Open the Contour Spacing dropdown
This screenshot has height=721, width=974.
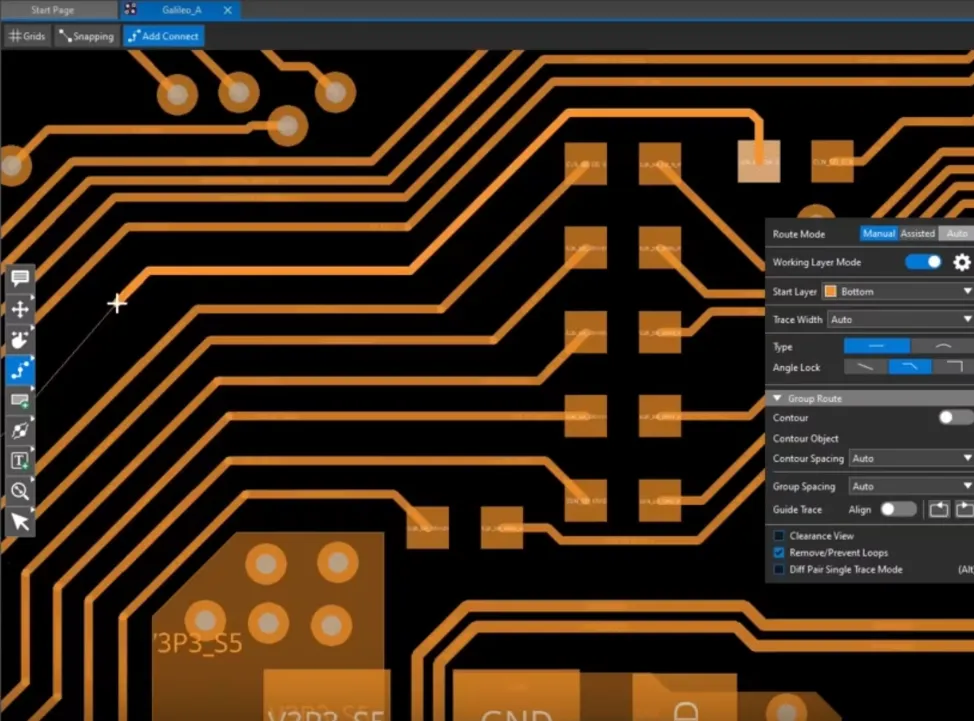(911, 458)
